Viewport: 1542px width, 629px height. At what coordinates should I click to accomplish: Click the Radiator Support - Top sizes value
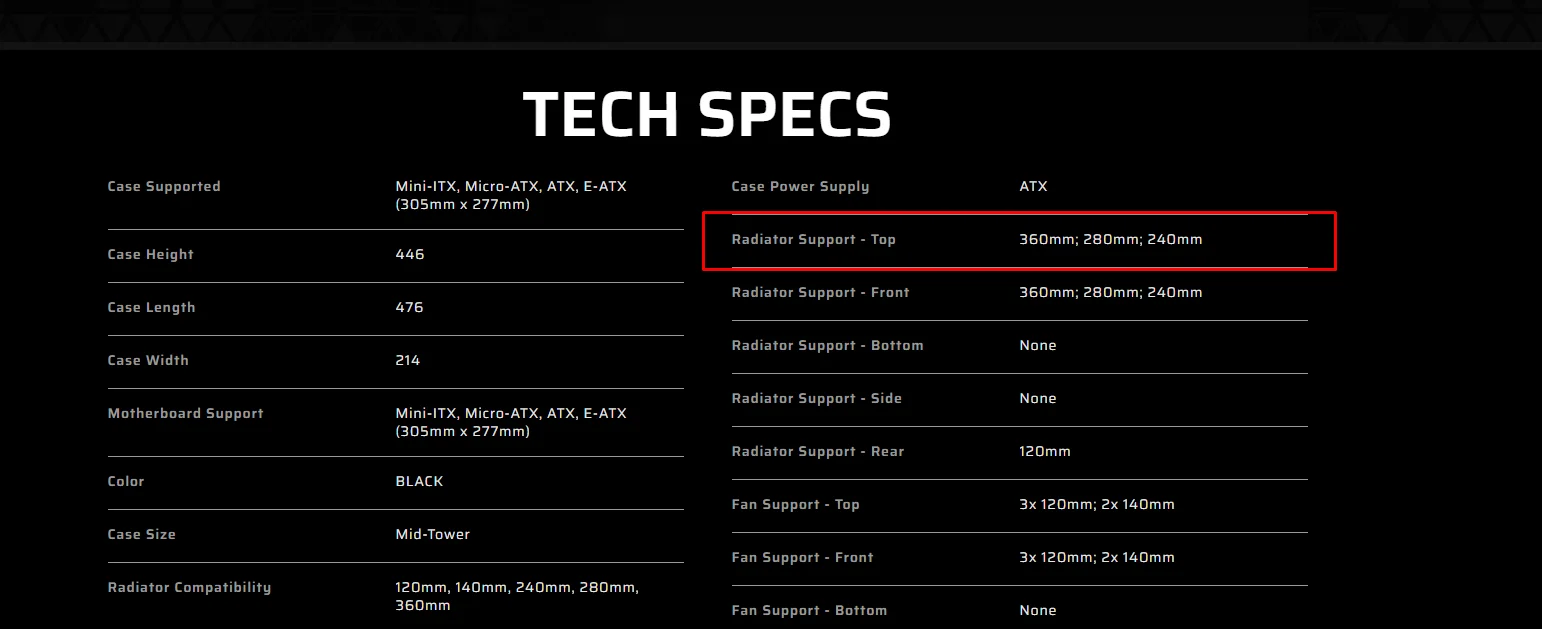click(1110, 239)
